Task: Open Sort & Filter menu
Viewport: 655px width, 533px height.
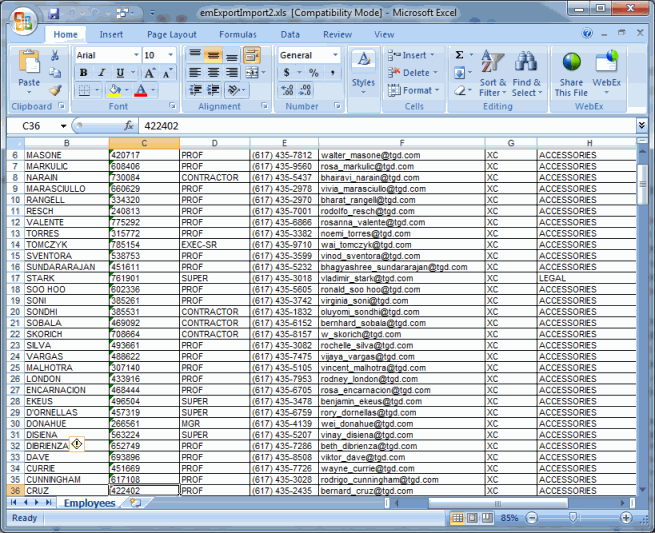Action: [x=493, y=74]
